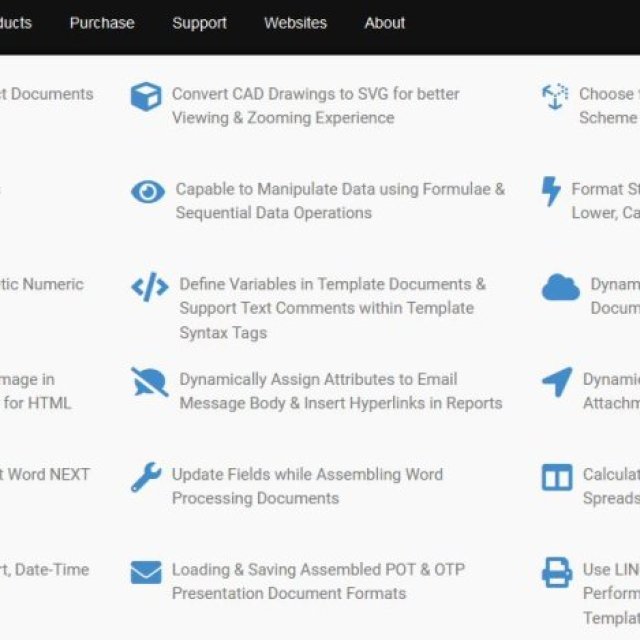Click the dashed cube icon at top right
This screenshot has height=640, width=640.
point(554,97)
